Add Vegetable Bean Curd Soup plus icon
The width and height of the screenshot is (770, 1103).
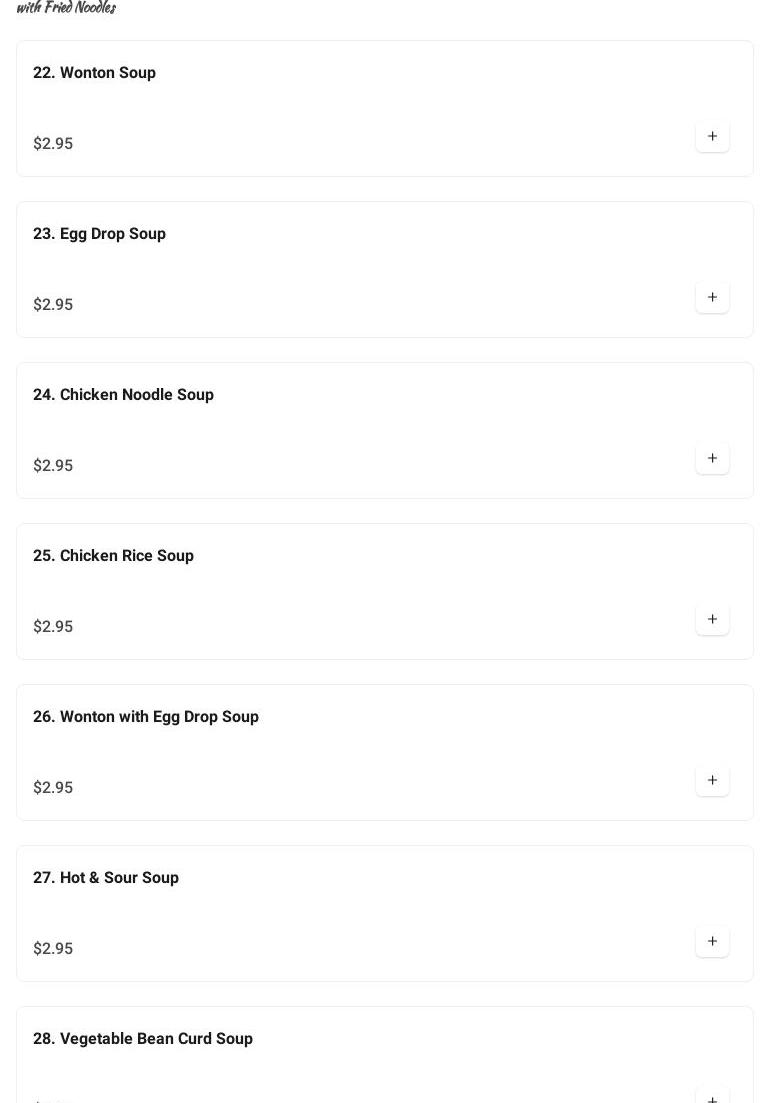(712, 1096)
